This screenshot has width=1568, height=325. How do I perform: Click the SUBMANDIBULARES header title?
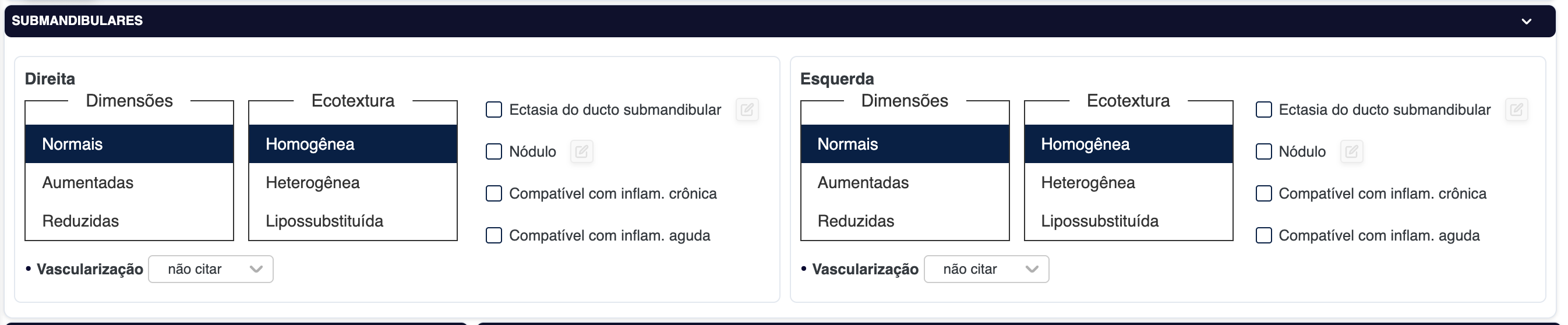coord(77,21)
